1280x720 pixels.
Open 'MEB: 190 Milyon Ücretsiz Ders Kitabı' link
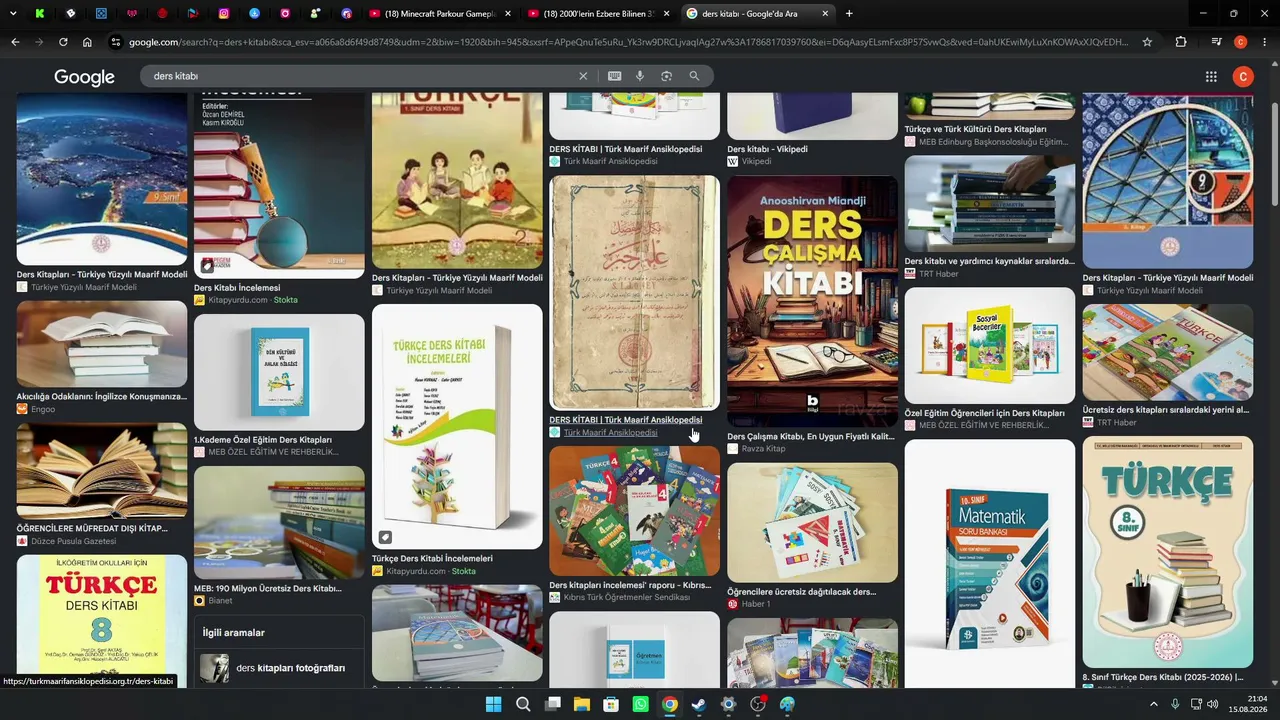point(268,588)
